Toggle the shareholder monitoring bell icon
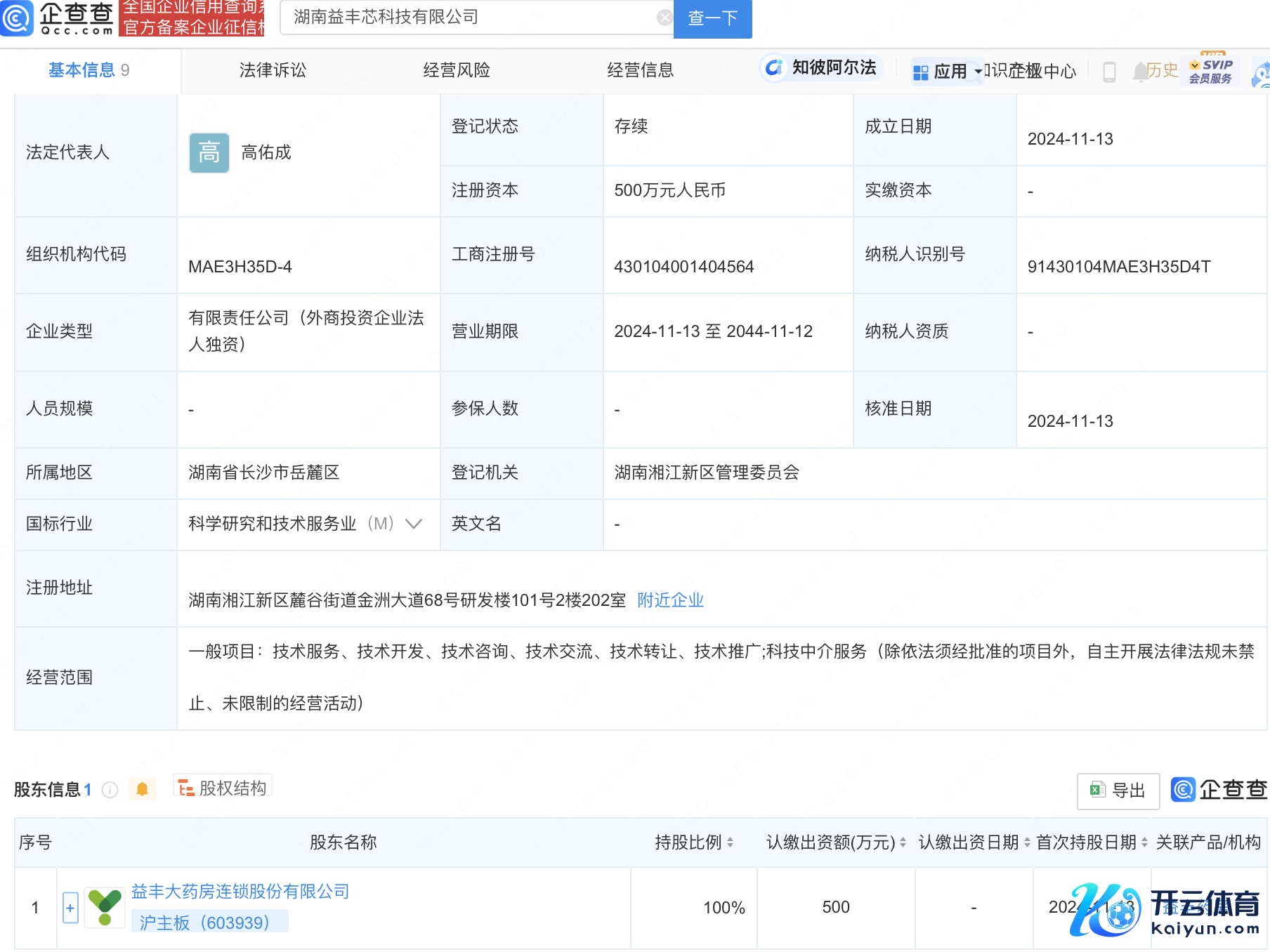Viewport: 1270px width, 952px height. pos(142,789)
